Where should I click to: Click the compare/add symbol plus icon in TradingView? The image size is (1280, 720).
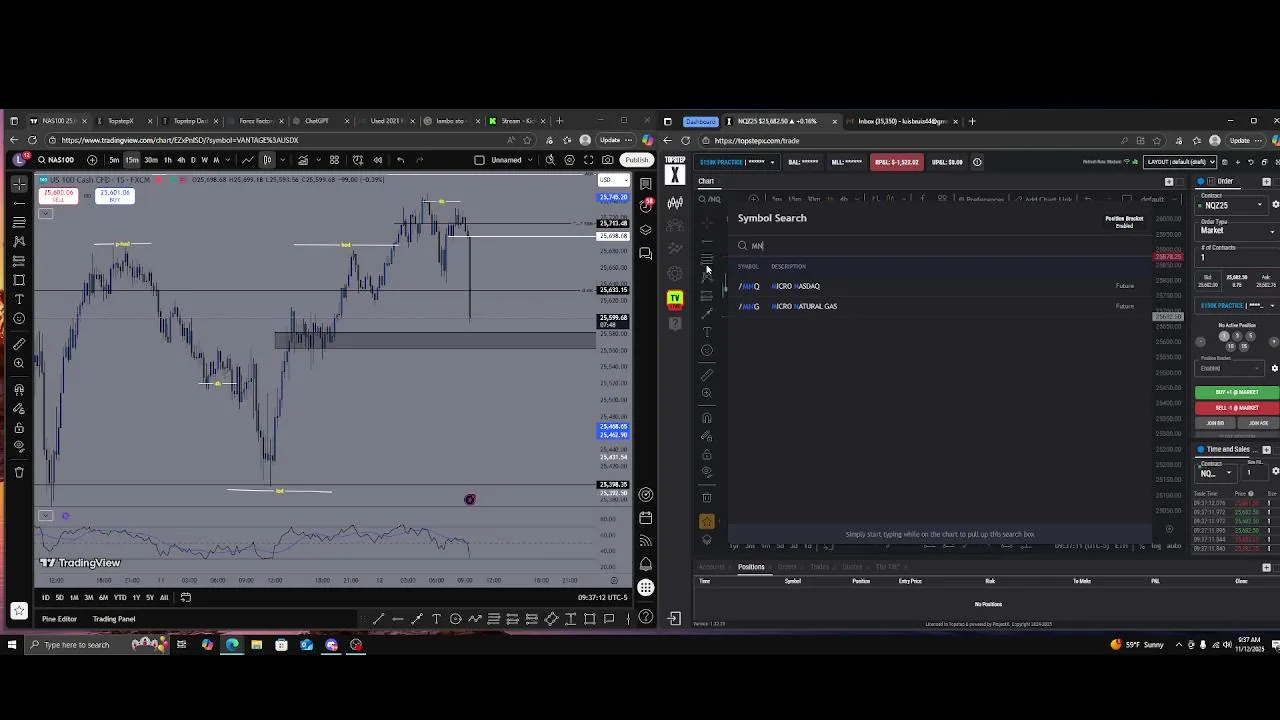tap(92, 160)
